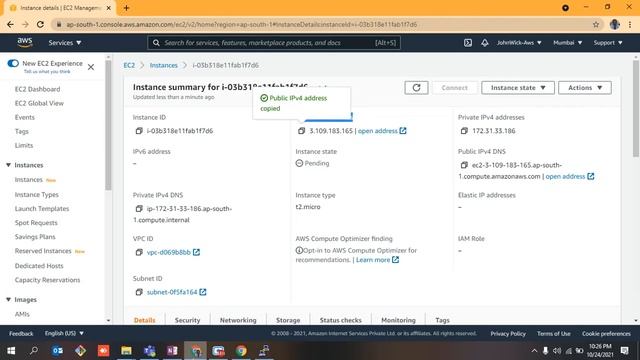Screen dimensions: 640x360
Task: Reload the browser page
Action: point(40,24)
